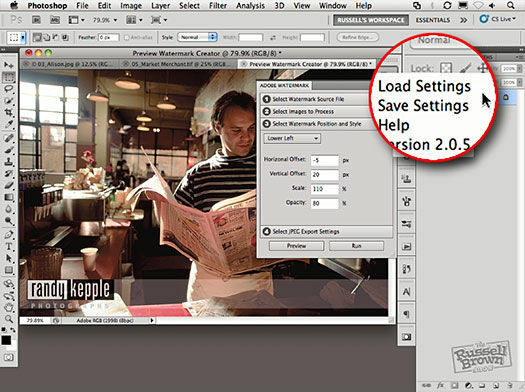This screenshot has height=392, width=525.
Task: Select the History Brush tool
Action: tap(9, 173)
